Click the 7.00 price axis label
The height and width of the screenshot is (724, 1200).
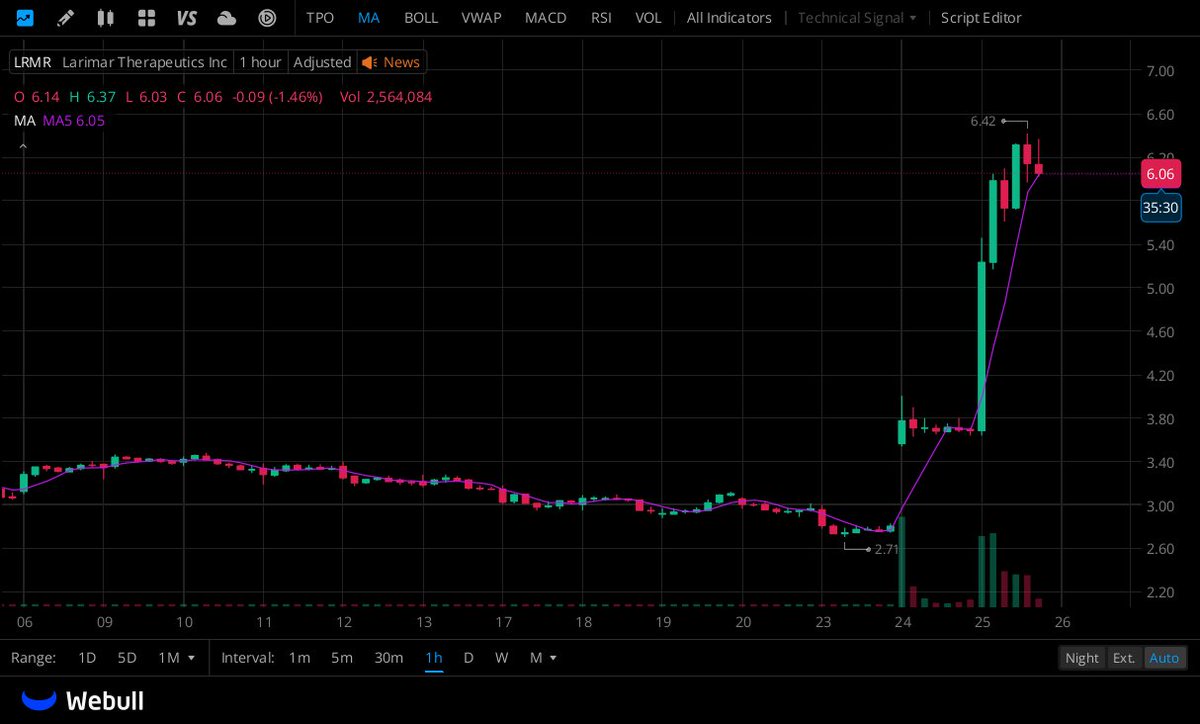[1160, 71]
